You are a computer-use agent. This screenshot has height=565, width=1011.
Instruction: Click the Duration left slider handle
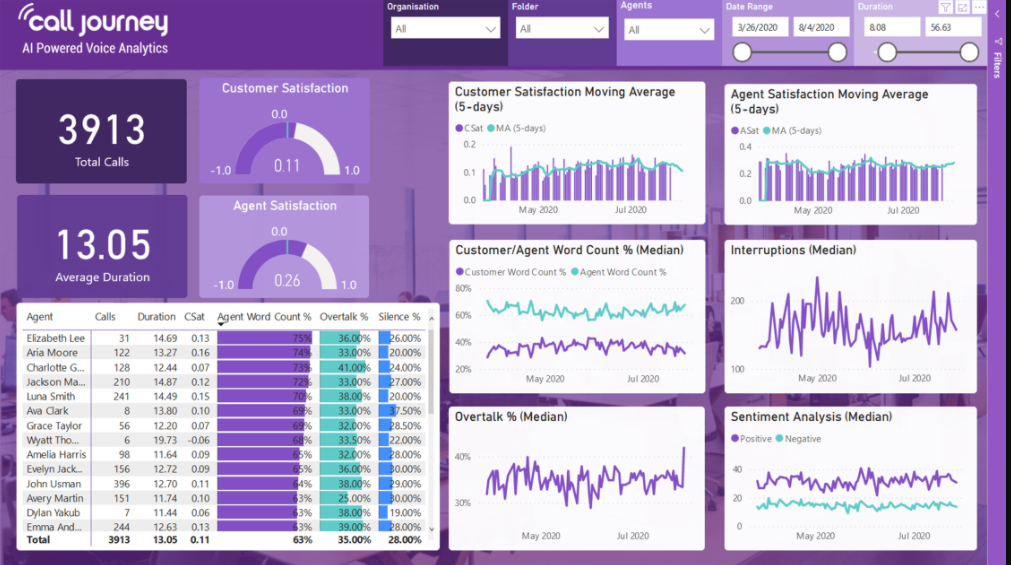point(887,52)
